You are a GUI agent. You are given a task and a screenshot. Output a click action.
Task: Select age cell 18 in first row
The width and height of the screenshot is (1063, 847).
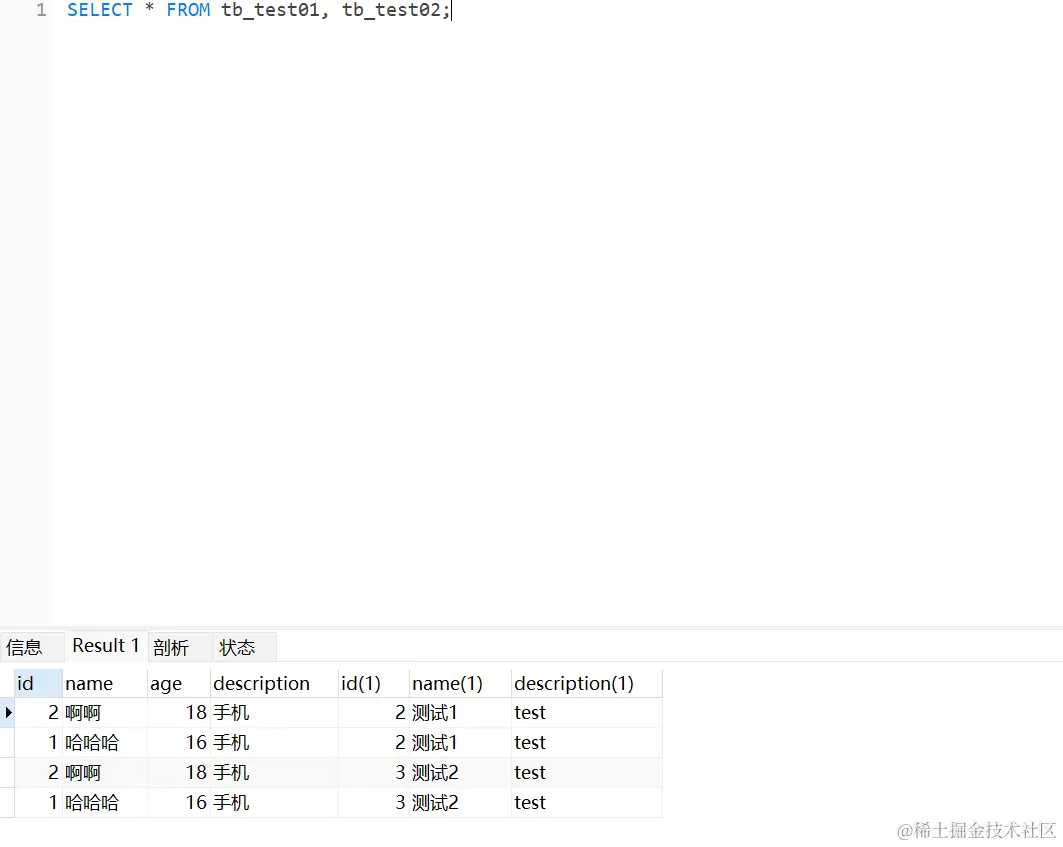pyautogui.click(x=178, y=713)
